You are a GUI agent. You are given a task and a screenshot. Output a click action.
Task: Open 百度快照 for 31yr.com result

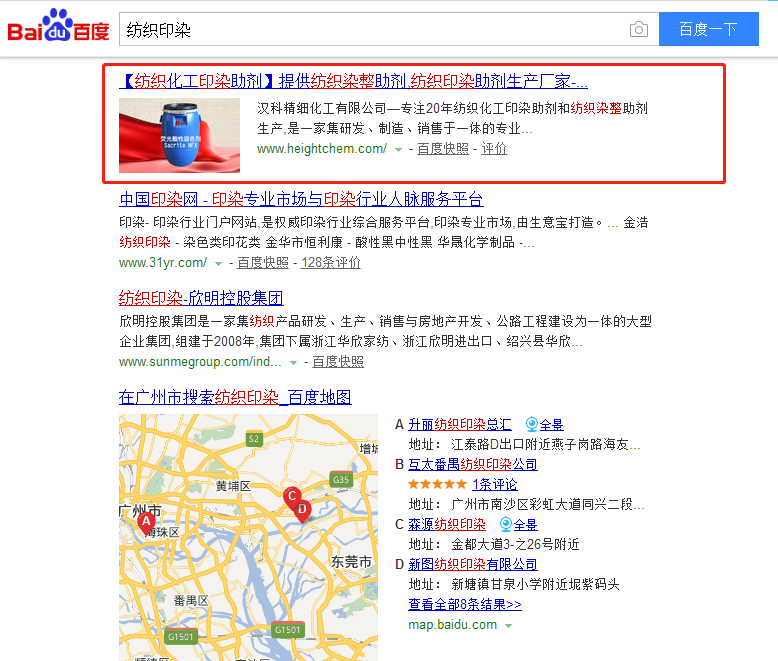262,263
